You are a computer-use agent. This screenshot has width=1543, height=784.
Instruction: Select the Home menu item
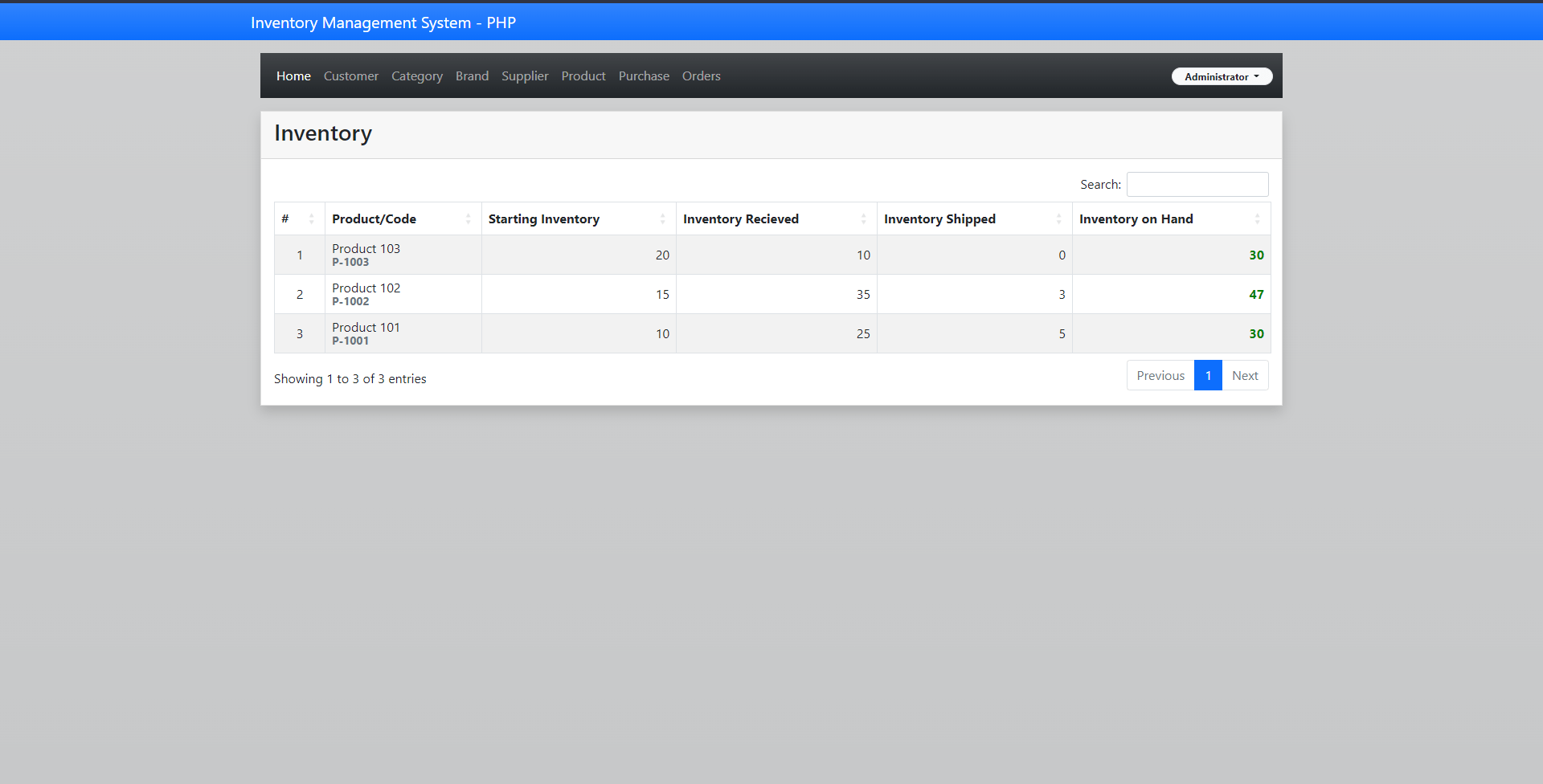[293, 76]
